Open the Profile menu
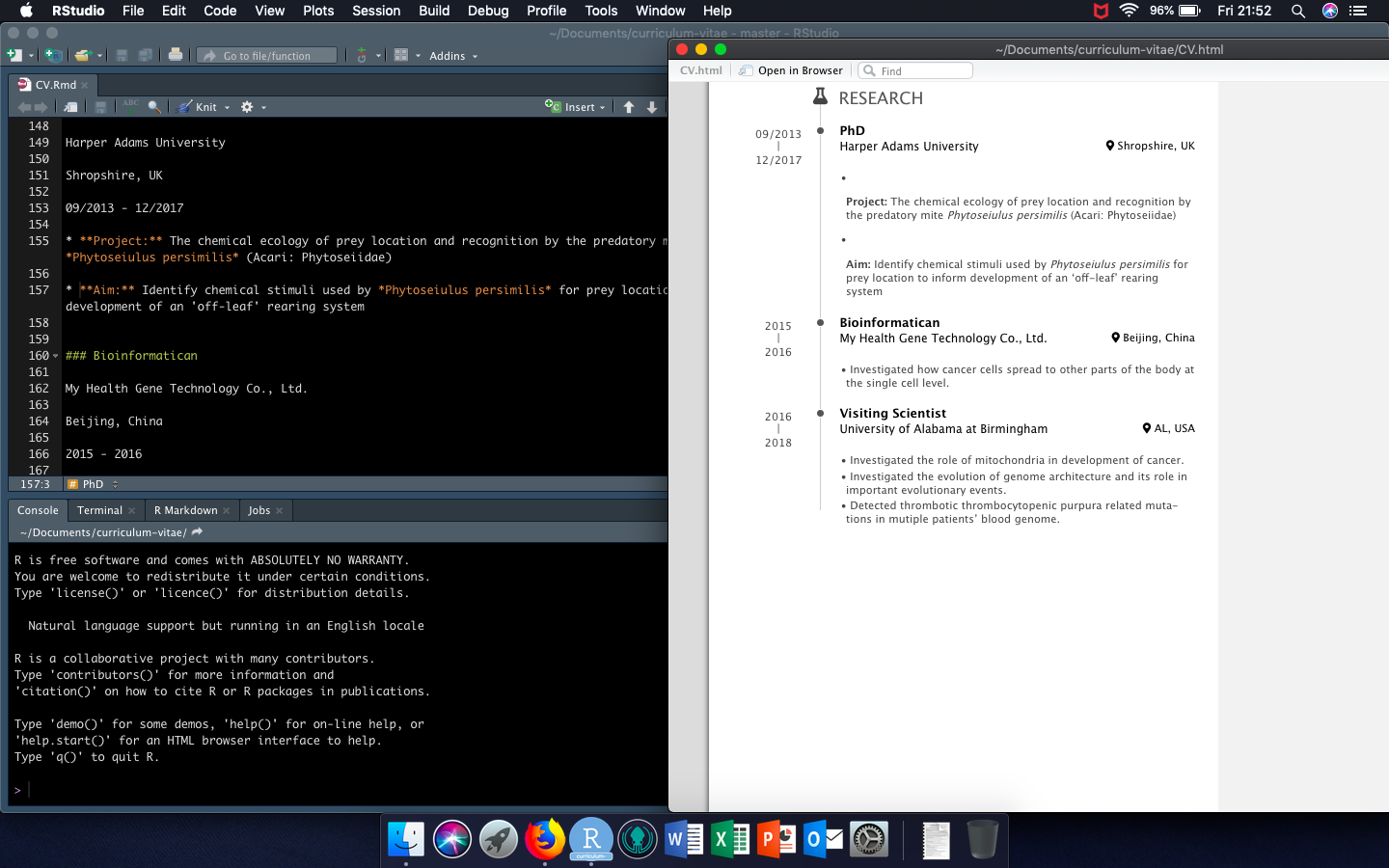Screen dimensions: 1389x868 pyautogui.click(x=546, y=11)
